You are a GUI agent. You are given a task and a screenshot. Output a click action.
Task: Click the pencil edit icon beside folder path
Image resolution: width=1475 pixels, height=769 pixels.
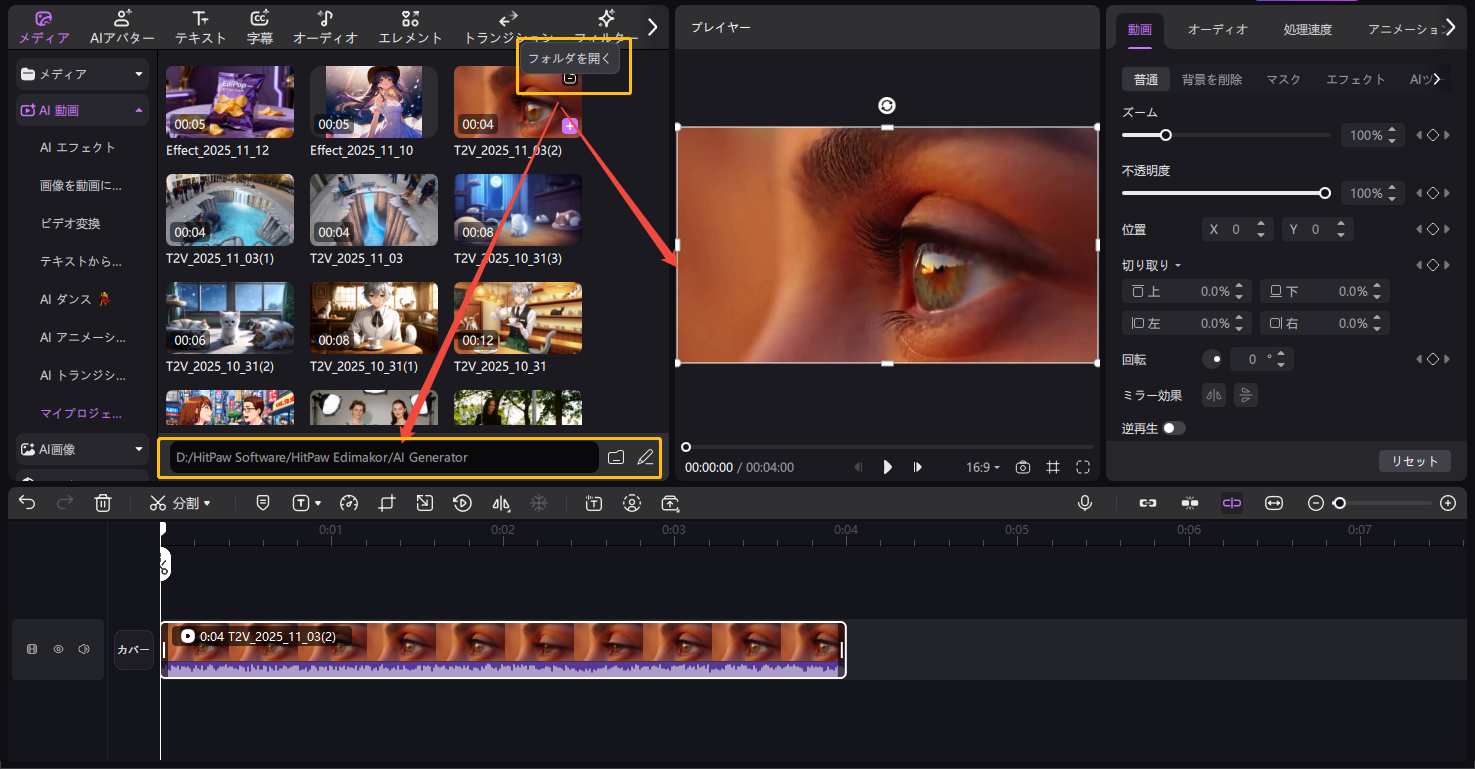[645, 458]
